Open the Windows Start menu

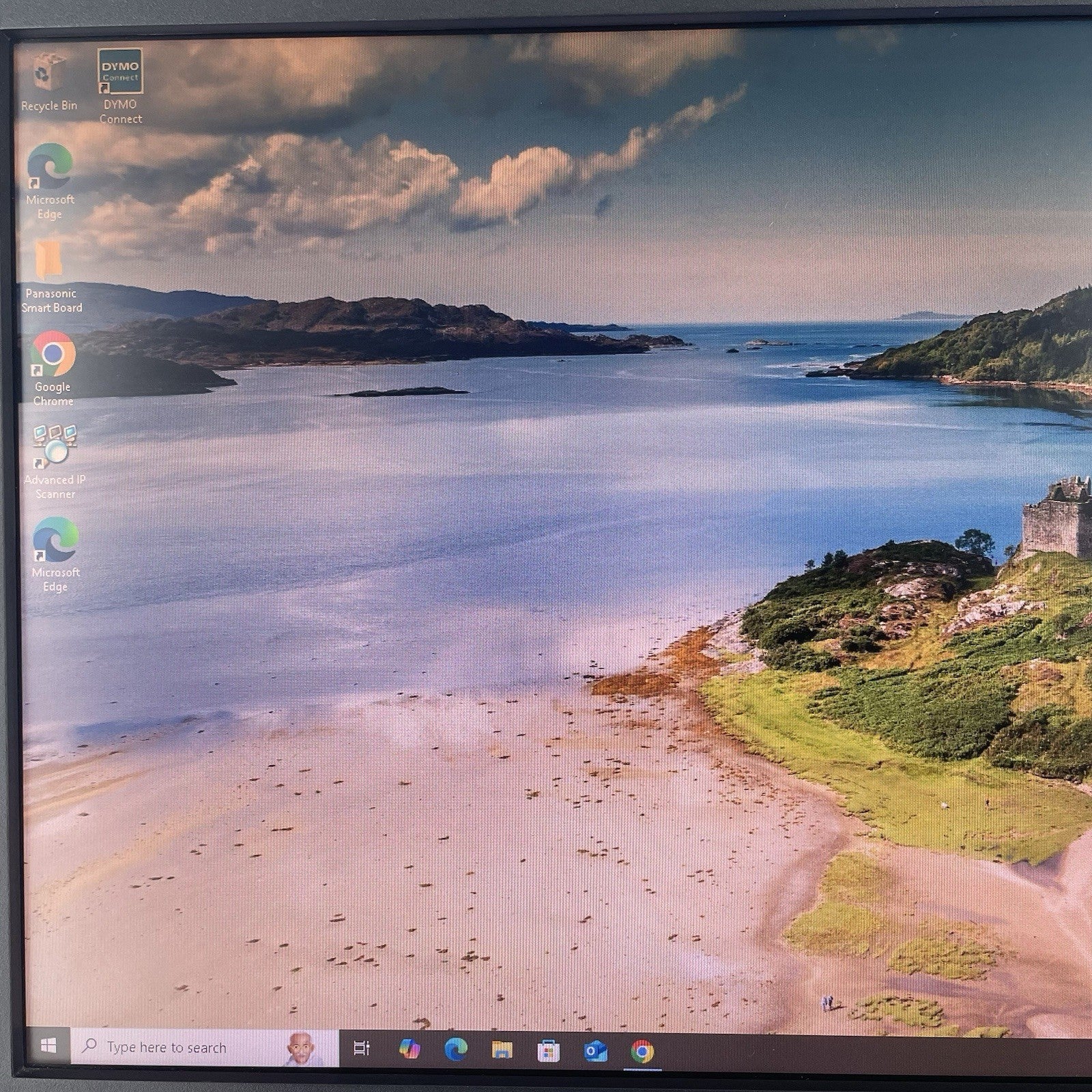click(48, 1046)
